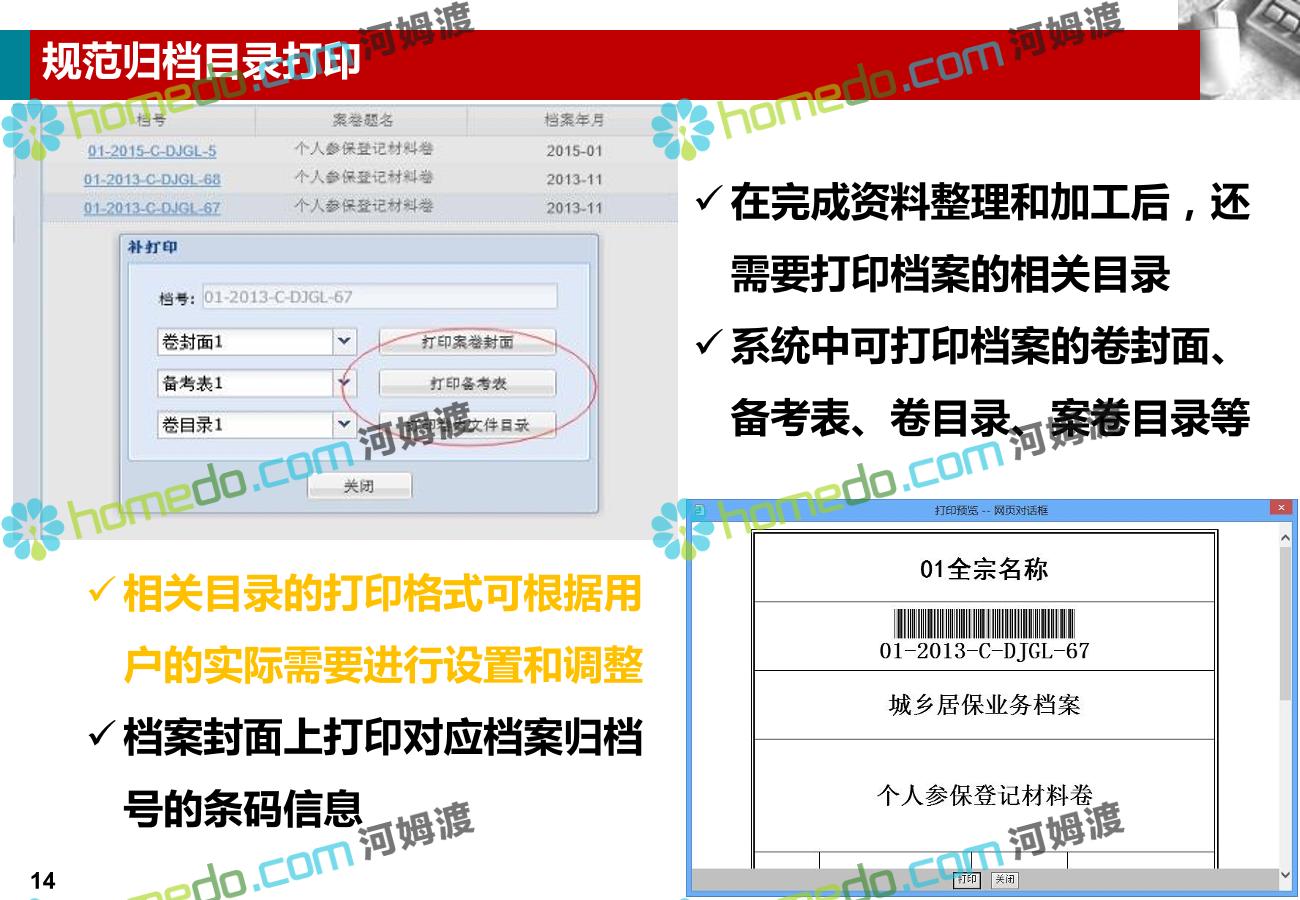Screen dimensions: 1300x900
Task: Click the 档案年月 column header
Action: tap(574, 121)
